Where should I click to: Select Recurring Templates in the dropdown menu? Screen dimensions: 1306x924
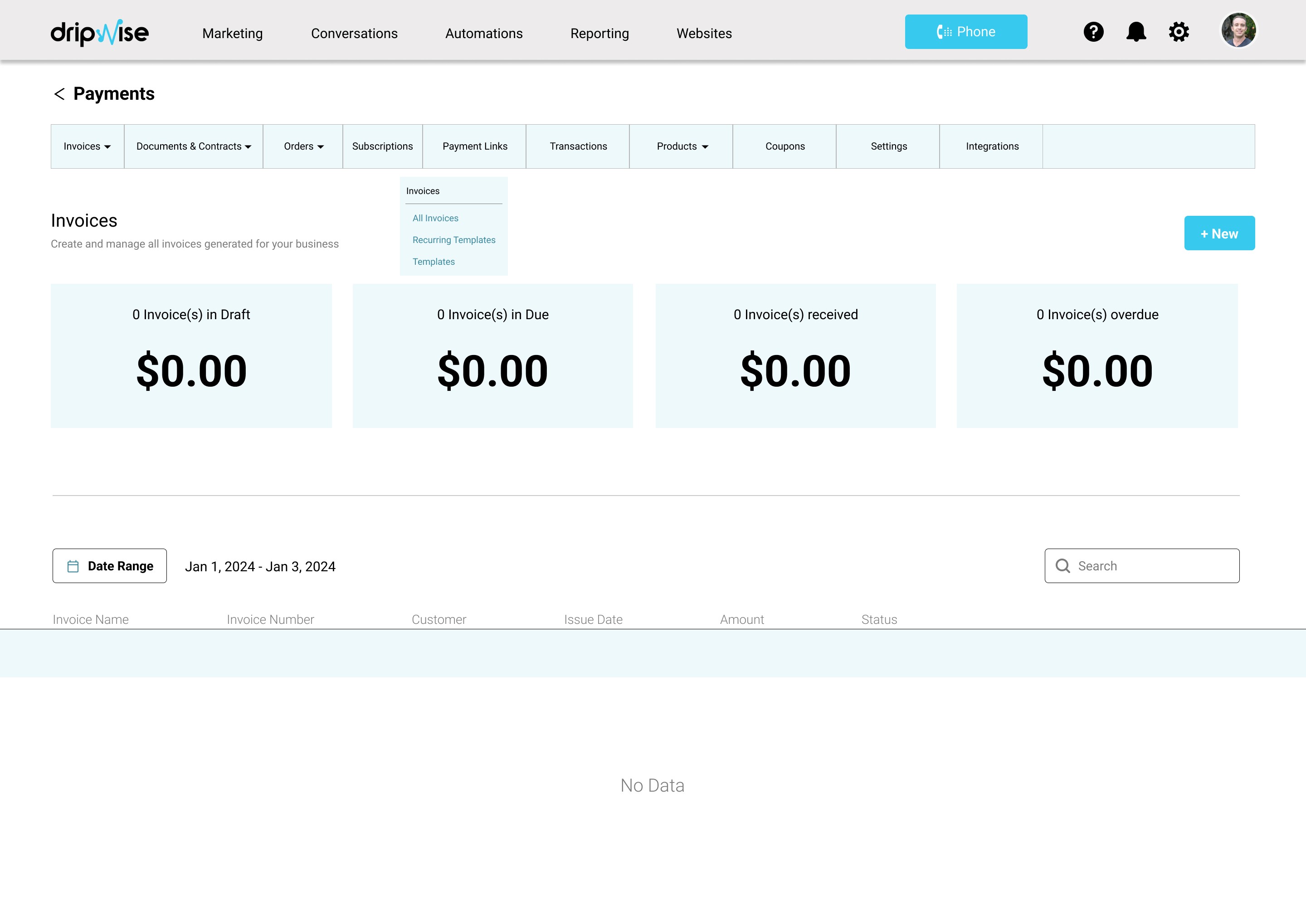pos(453,240)
